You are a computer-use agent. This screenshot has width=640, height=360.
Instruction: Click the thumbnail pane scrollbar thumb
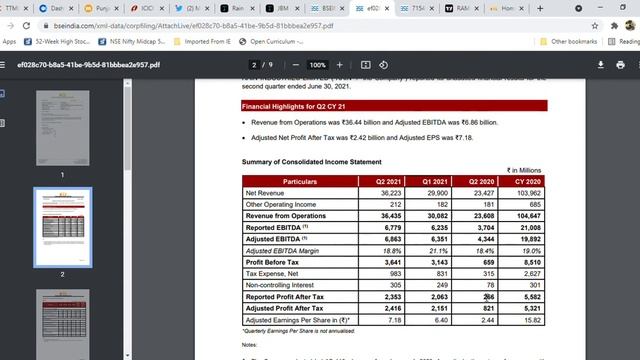tap(127, 128)
